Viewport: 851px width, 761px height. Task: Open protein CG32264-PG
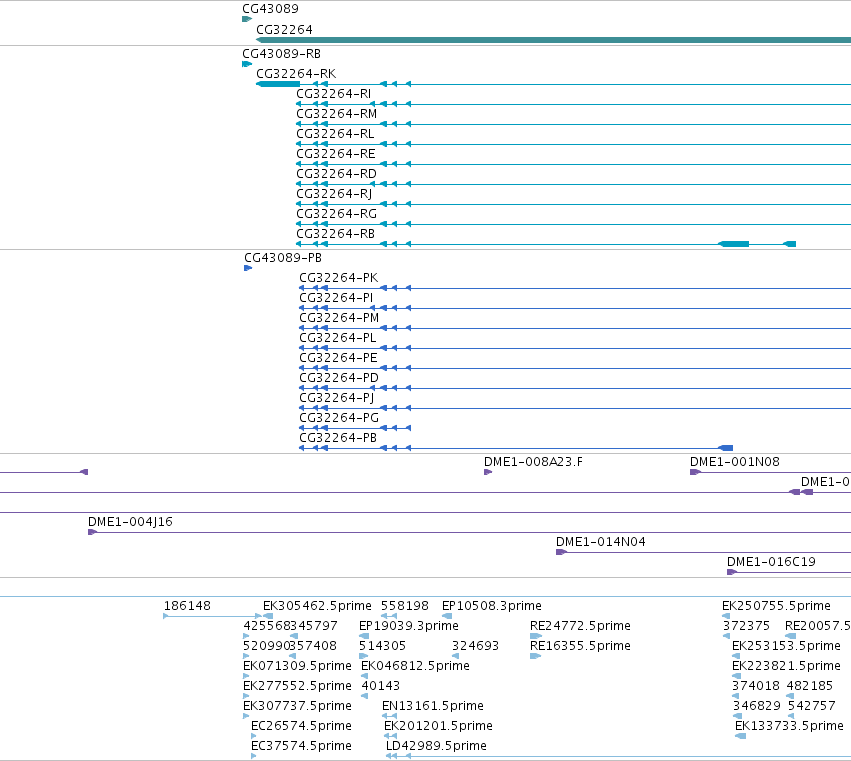pos(339,418)
